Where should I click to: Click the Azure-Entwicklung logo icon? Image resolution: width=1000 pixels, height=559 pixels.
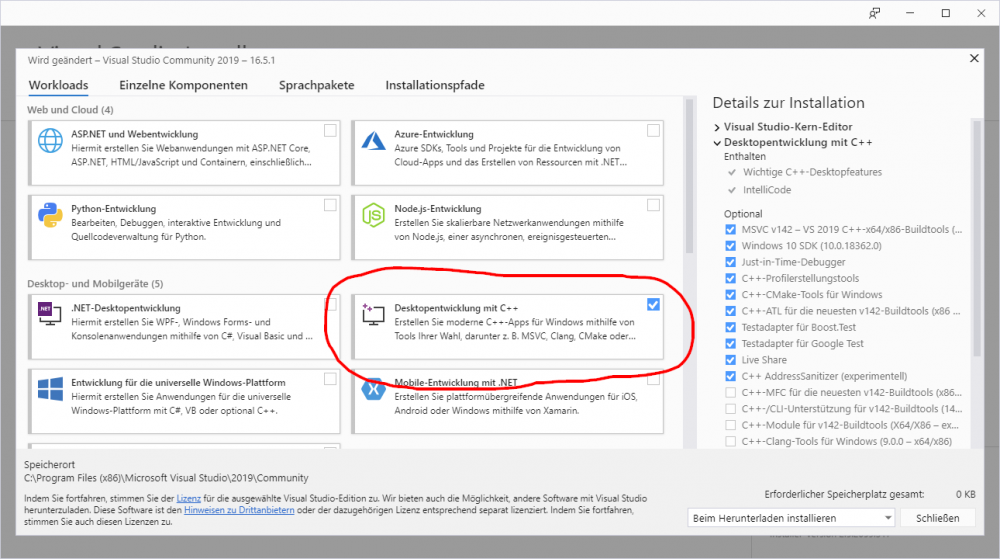[373, 140]
